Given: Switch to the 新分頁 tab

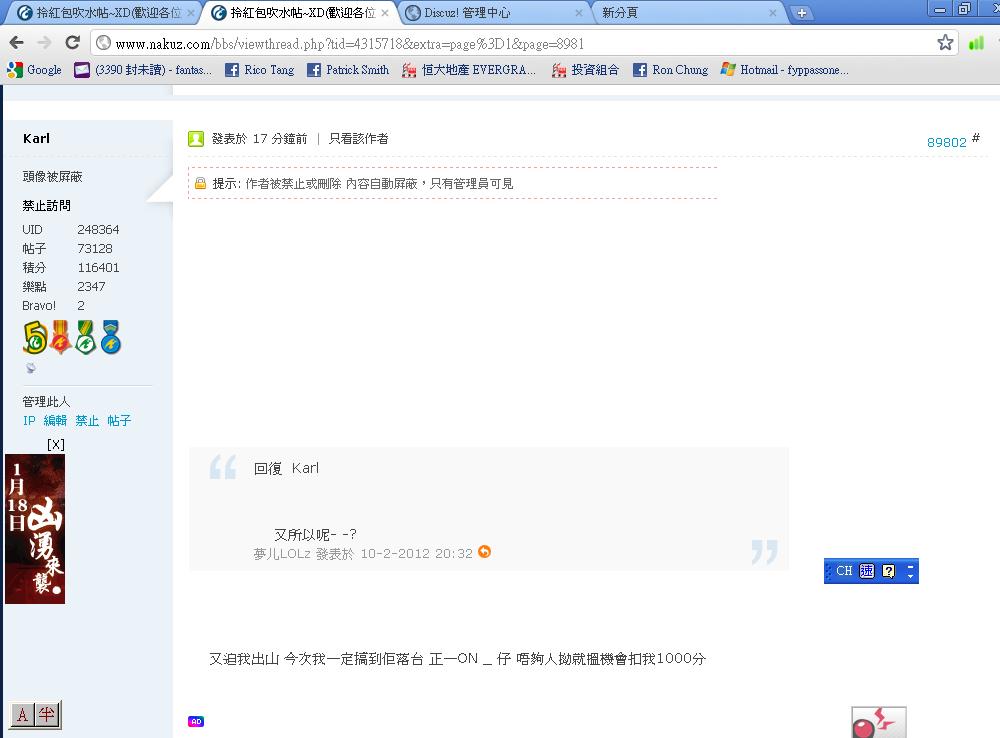Looking at the screenshot, I should [686, 13].
